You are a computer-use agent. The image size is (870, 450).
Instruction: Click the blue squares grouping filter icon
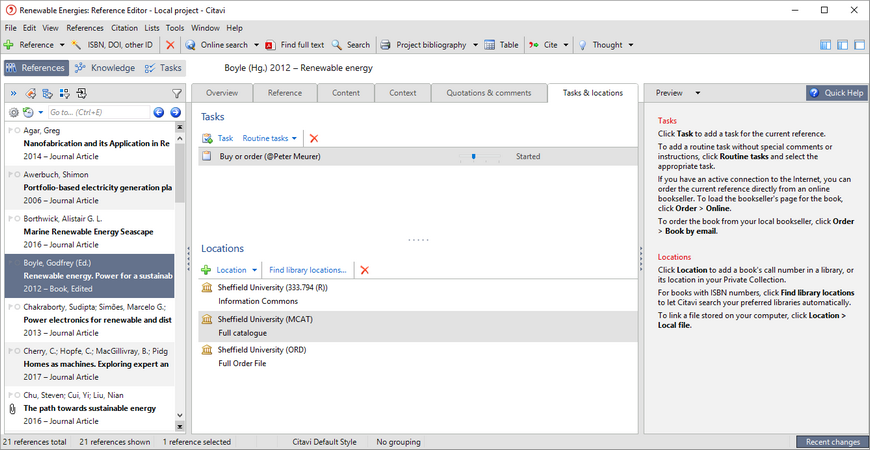(64, 93)
